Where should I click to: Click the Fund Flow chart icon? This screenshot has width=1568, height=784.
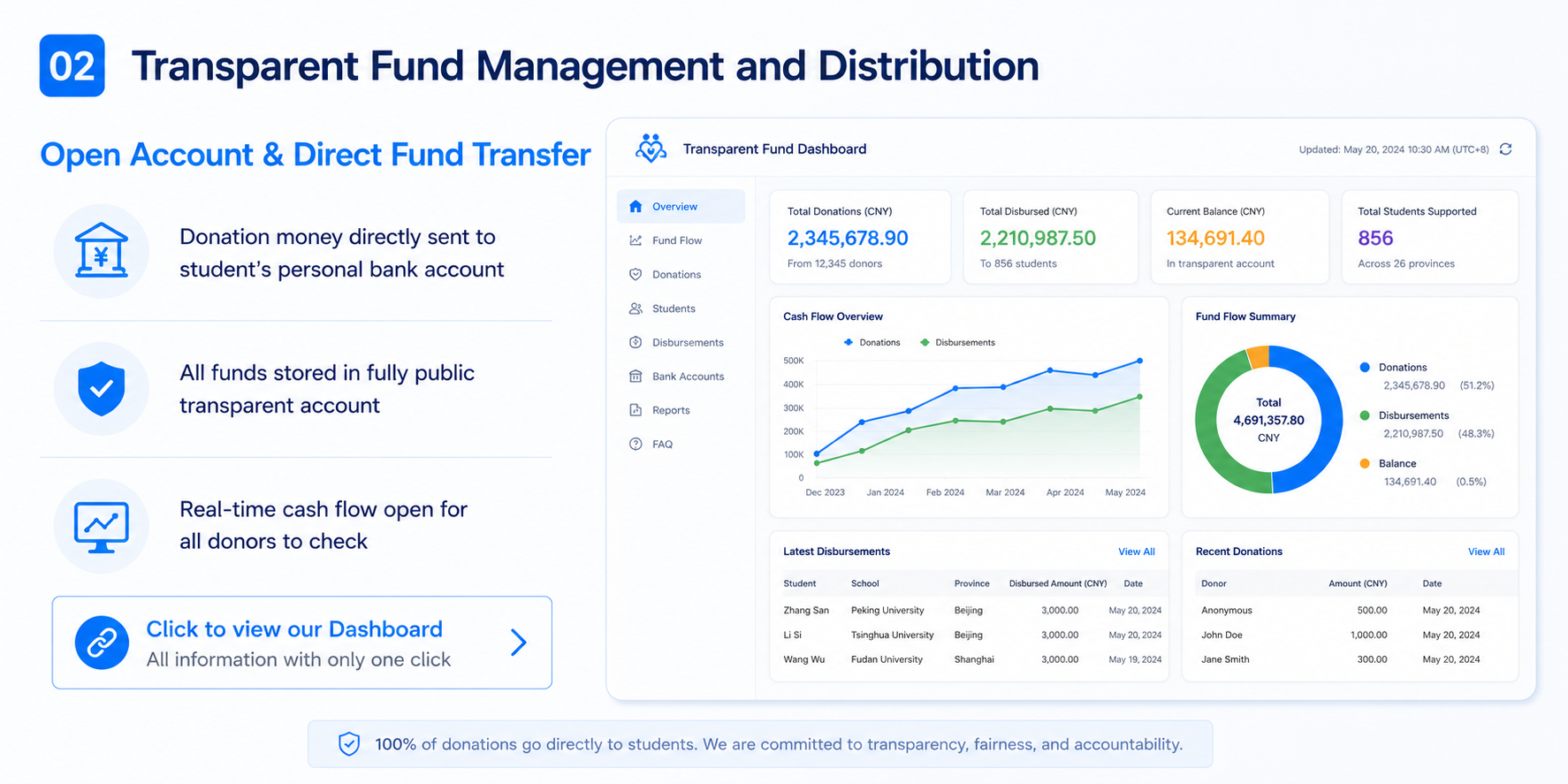coord(636,240)
